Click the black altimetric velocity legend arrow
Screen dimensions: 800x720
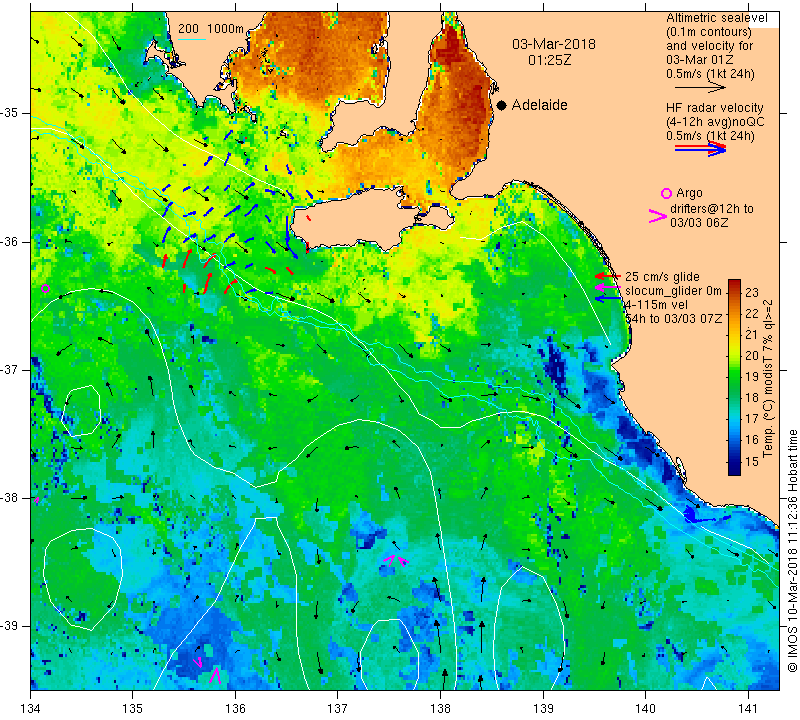click(701, 87)
